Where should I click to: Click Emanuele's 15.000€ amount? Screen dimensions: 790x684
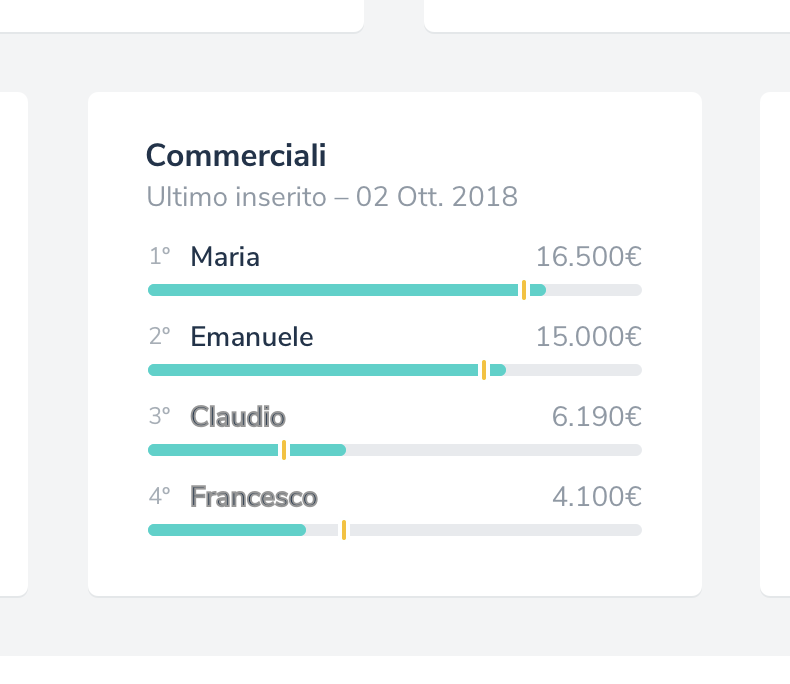click(588, 337)
